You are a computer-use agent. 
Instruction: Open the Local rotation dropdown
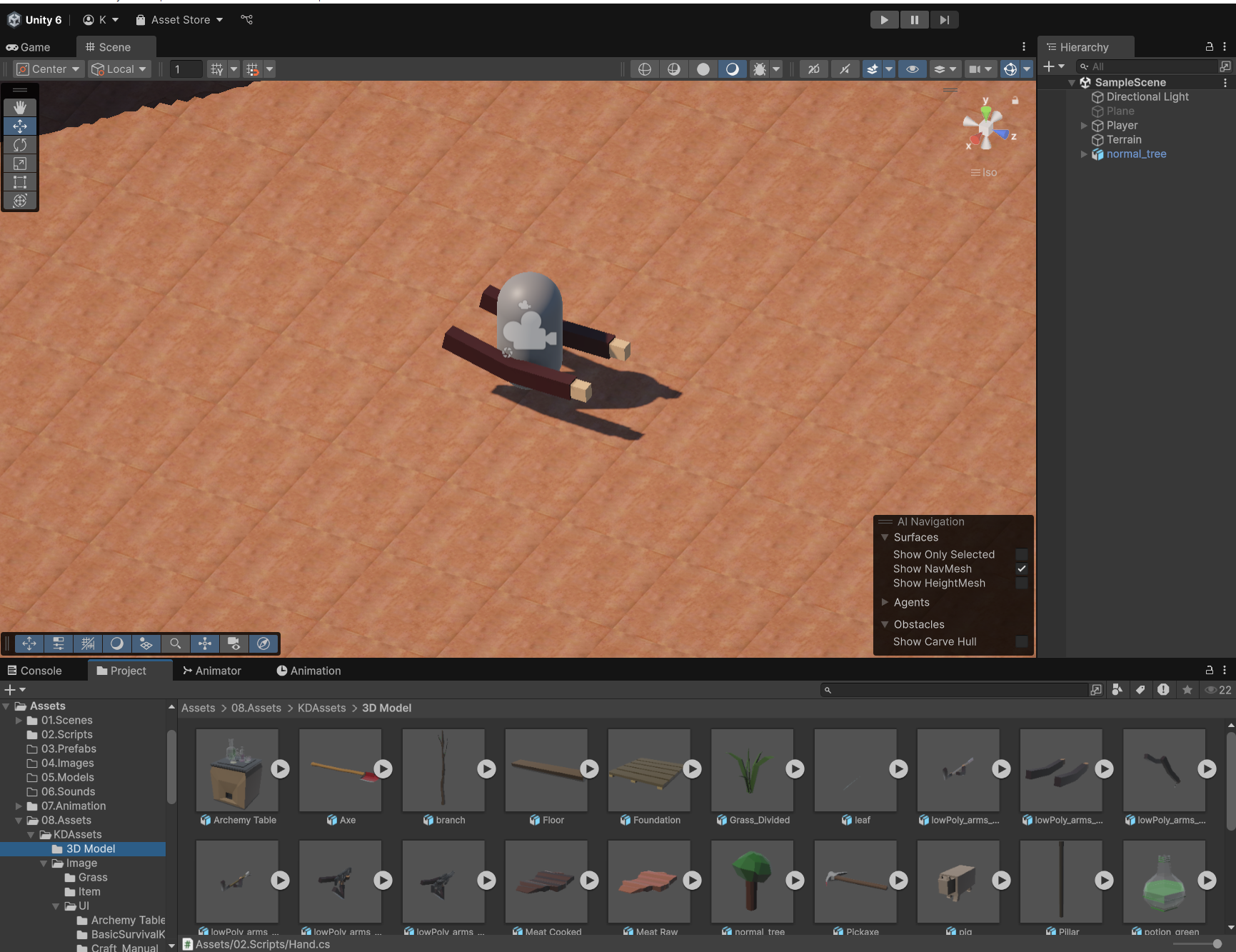[x=119, y=69]
